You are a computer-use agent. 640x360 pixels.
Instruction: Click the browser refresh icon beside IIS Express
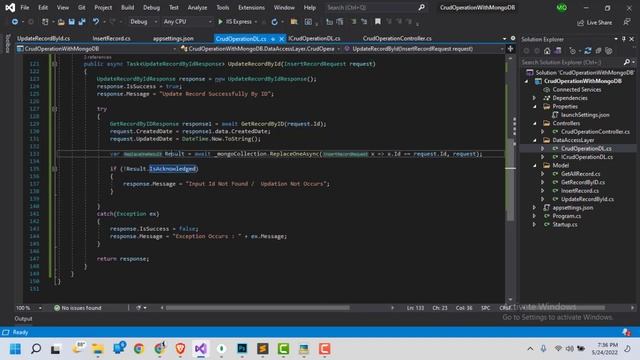[x=274, y=22]
